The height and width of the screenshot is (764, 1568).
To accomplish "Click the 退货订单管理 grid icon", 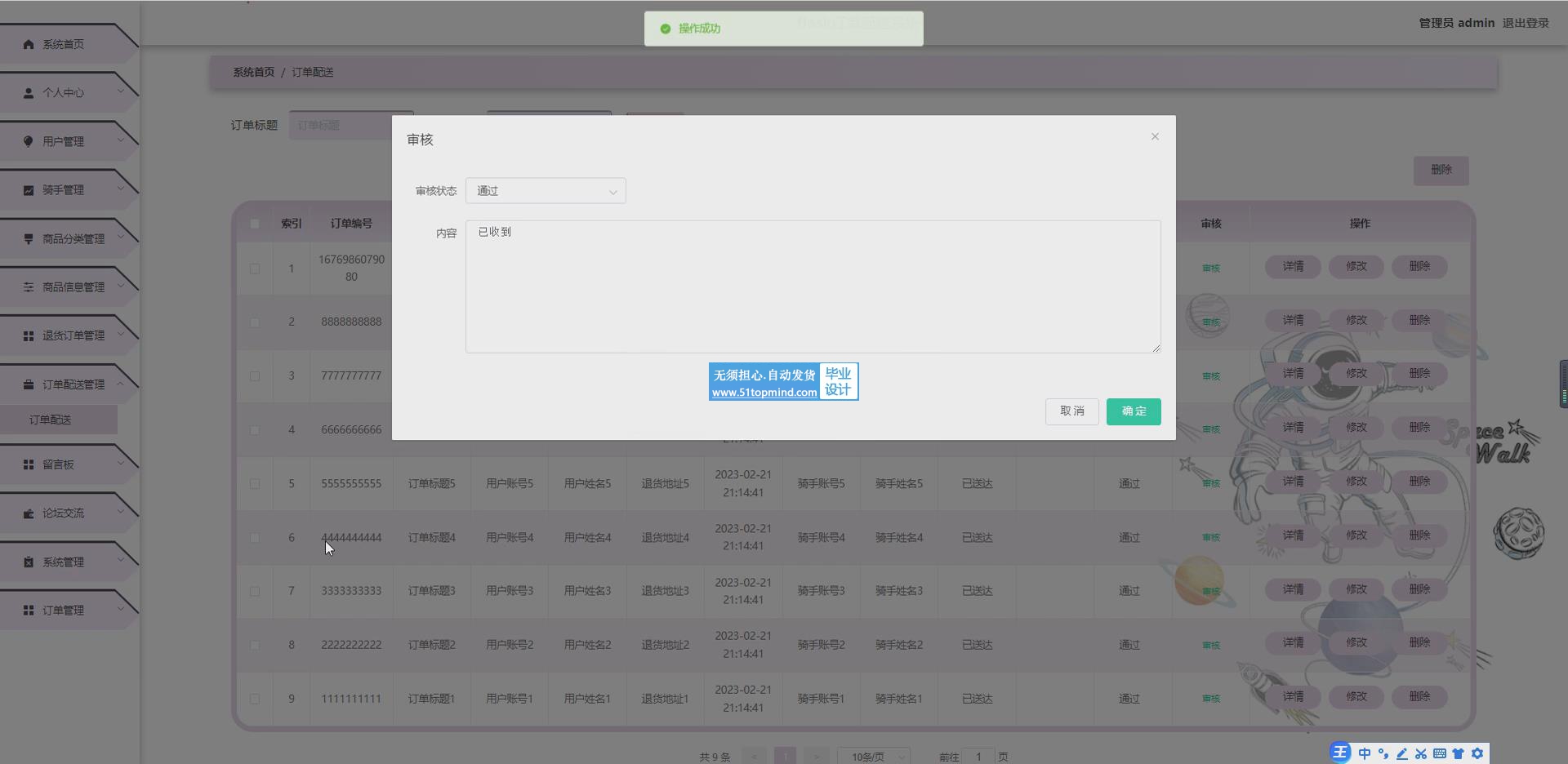I will tap(29, 335).
